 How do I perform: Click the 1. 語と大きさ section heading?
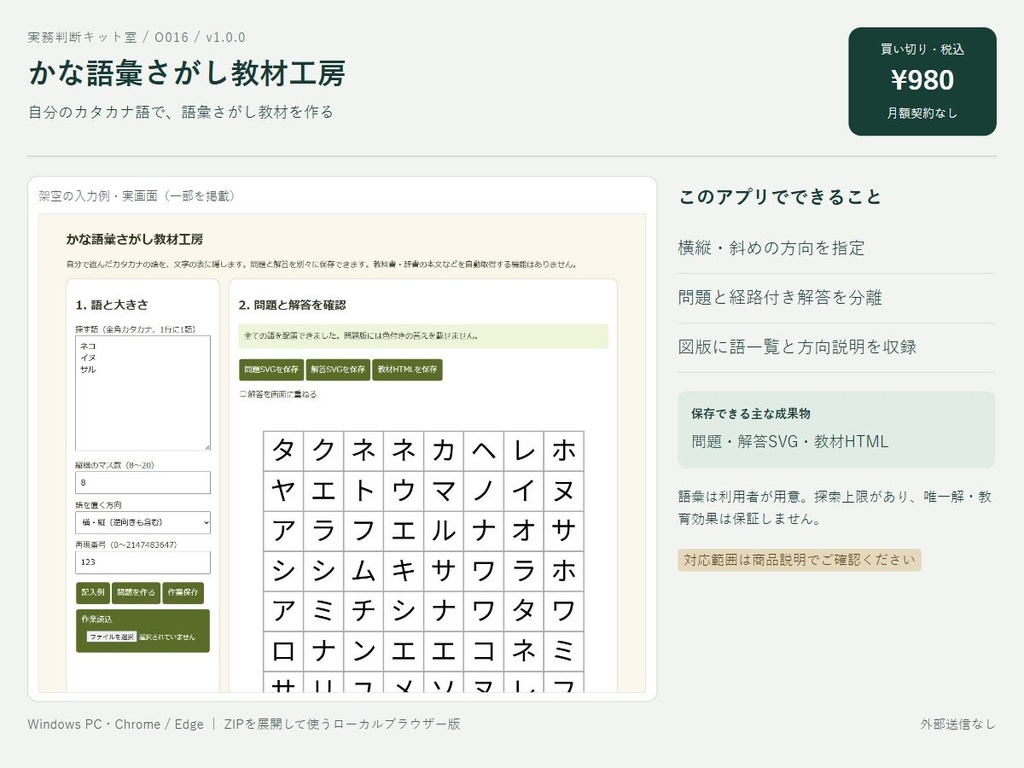(x=112, y=305)
